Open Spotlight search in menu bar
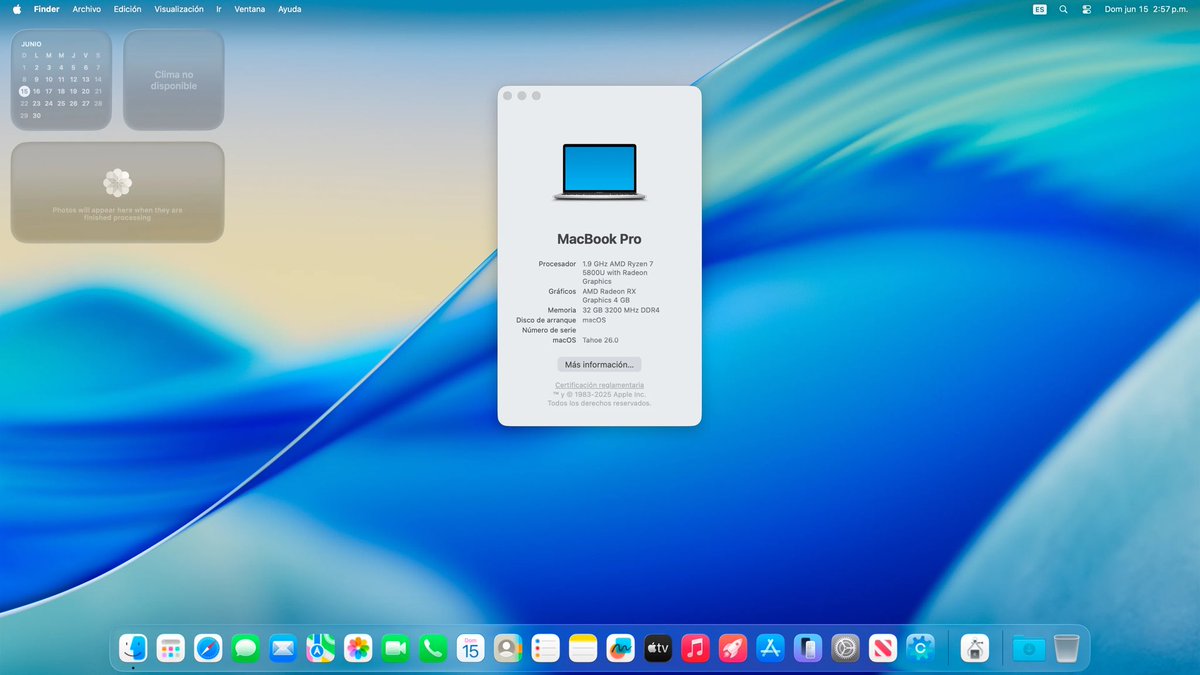1200x675 pixels. click(x=1063, y=9)
